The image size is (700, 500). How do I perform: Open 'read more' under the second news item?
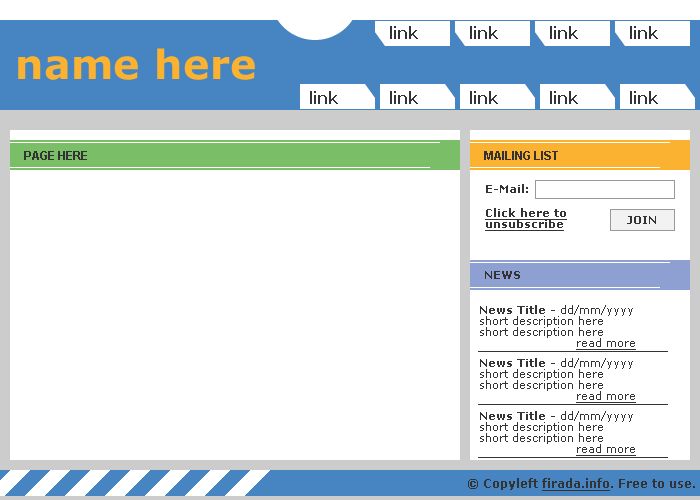point(606,396)
